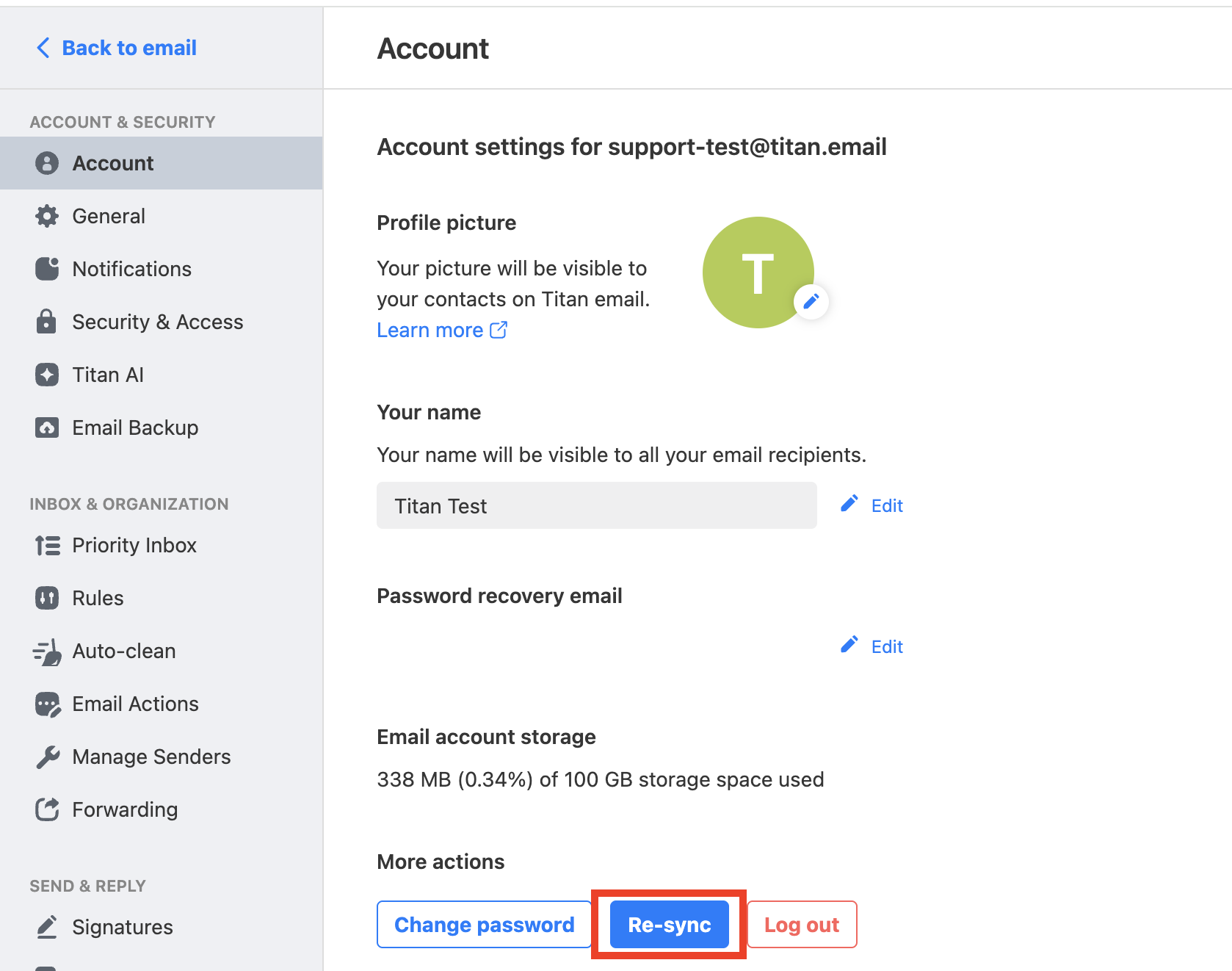Go to Forwarding settings

coord(162,809)
